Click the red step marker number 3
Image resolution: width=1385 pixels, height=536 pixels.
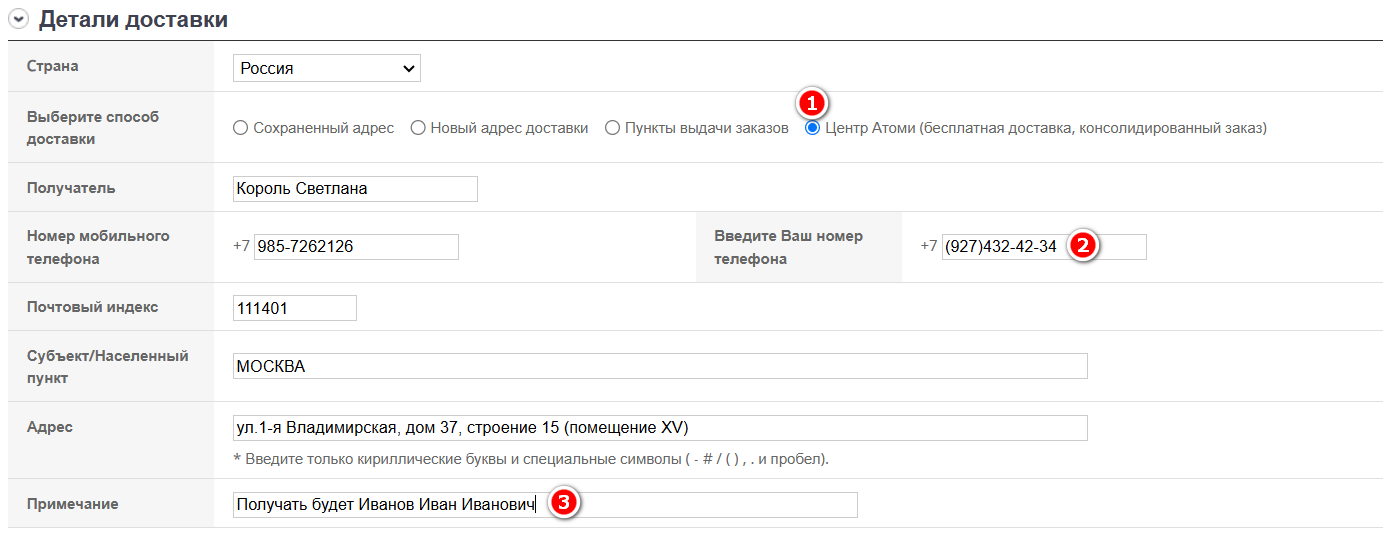(563, 504)
